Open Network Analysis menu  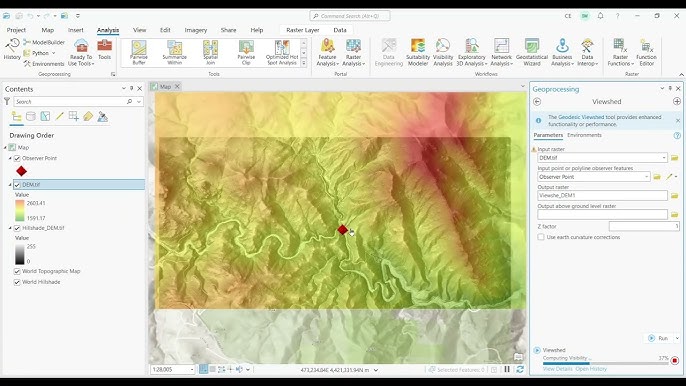point(501,52)
